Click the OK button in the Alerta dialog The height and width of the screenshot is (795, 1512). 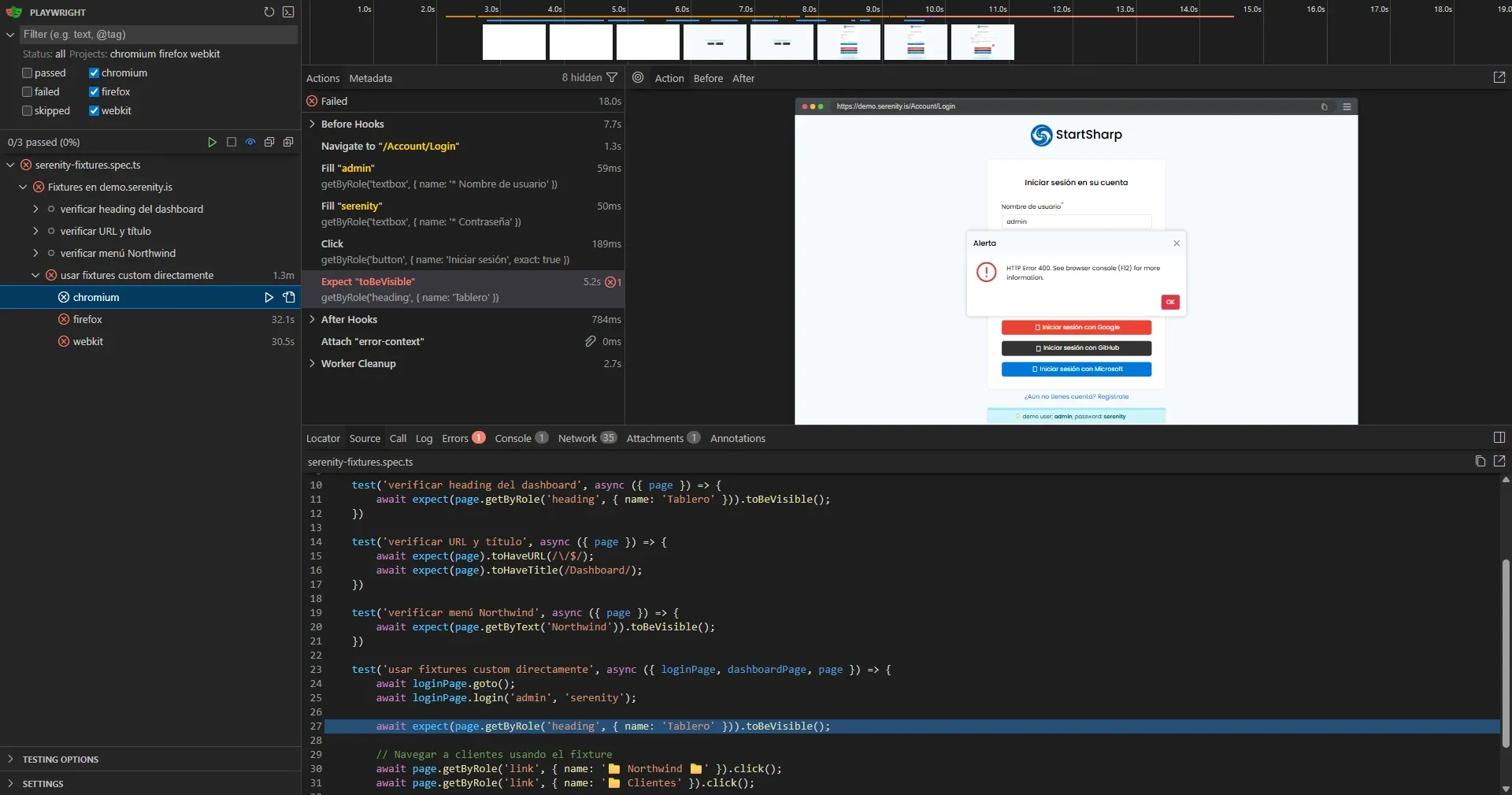click(x=1170, y=302)
